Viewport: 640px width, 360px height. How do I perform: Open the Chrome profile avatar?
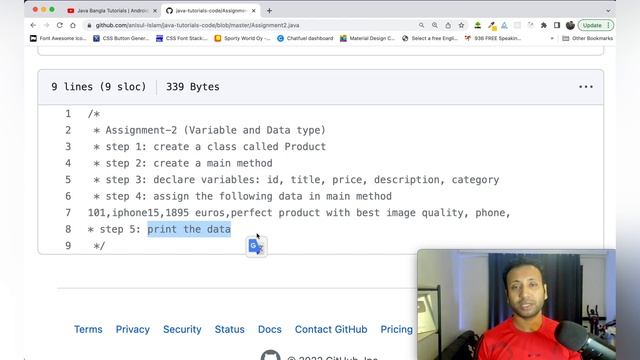tap(570, 25)
